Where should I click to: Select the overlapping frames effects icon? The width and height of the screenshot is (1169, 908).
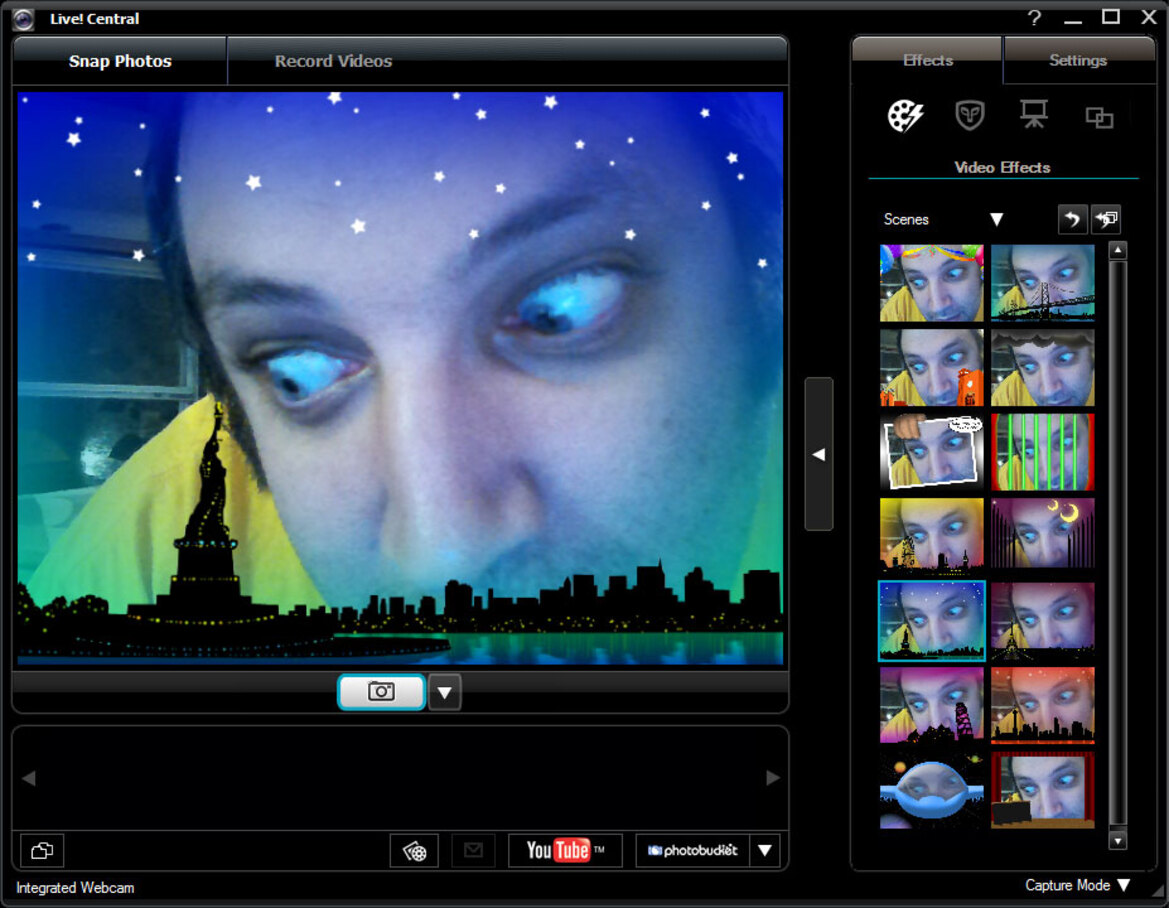click(1099, 117)
